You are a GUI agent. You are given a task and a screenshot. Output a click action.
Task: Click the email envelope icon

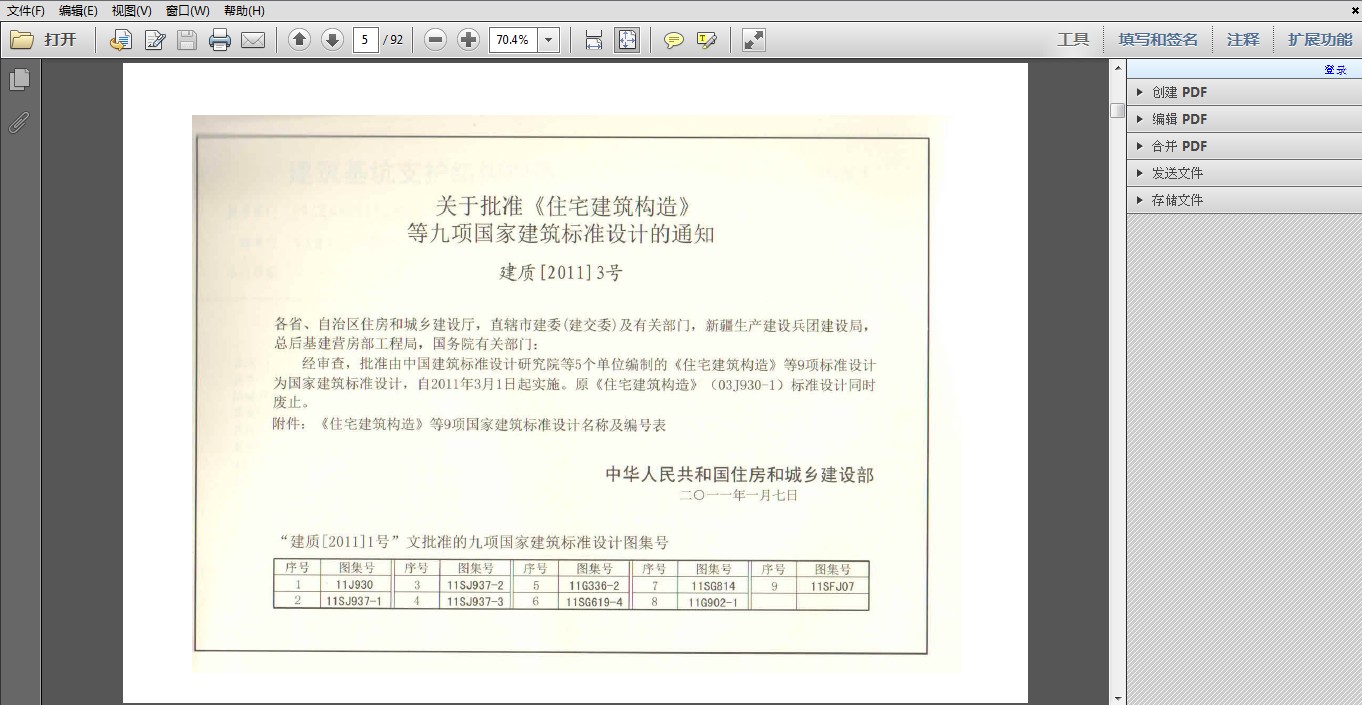click(253, 40)
